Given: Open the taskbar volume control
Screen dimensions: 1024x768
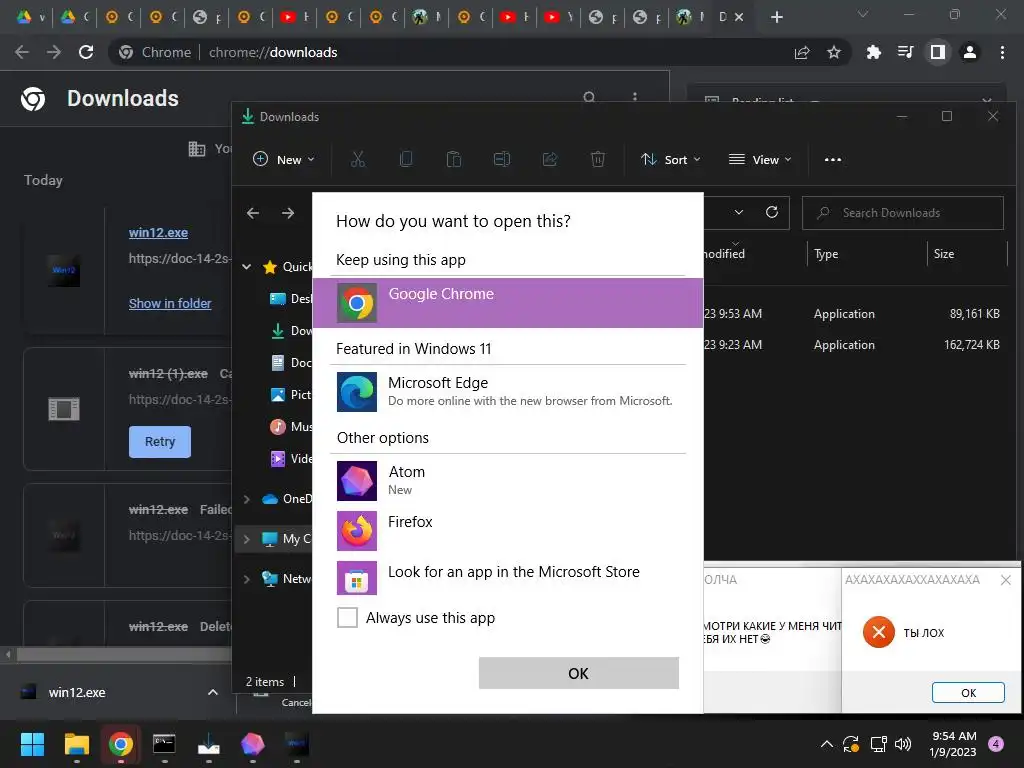Looking at the screenshot, I should coord(903,744).
